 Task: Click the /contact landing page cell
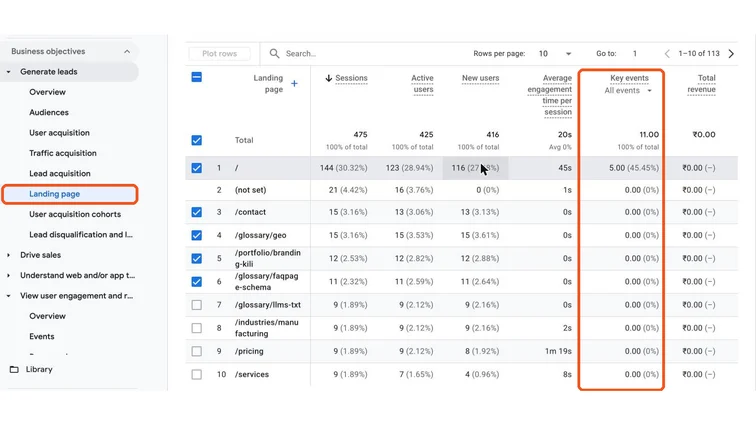point(250,212)
